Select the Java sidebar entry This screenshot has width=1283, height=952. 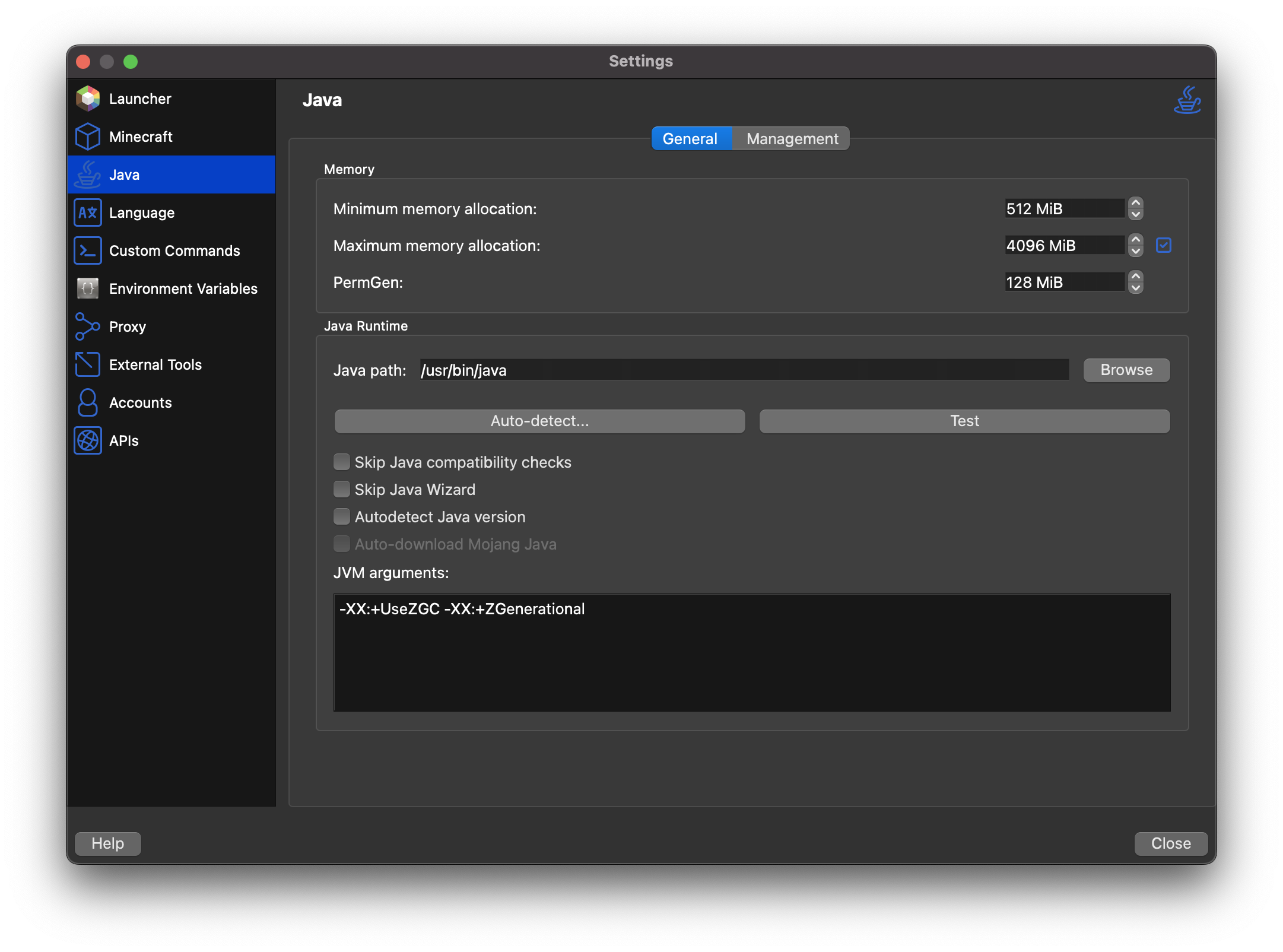point(171,174)
